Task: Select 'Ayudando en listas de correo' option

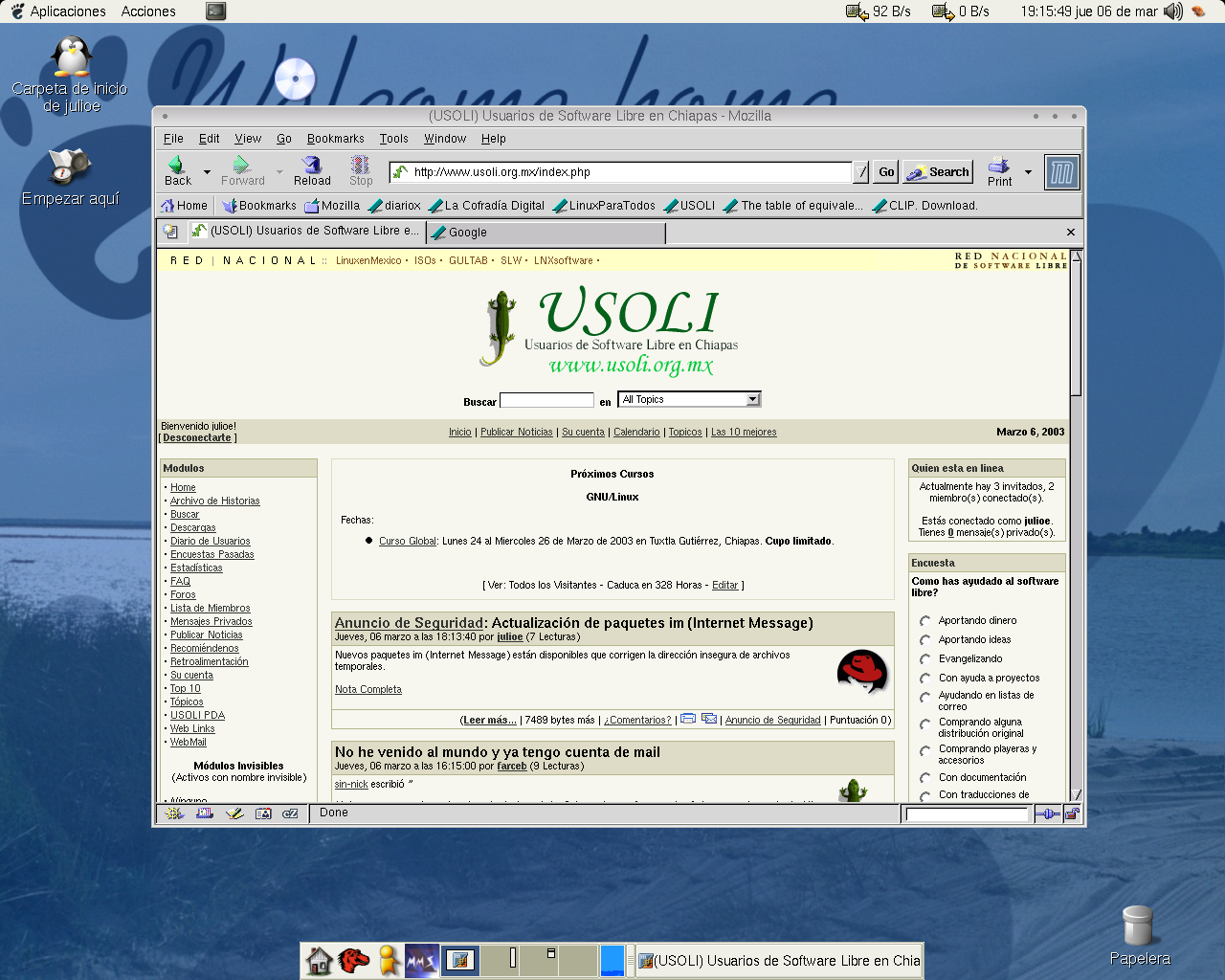Action: pyautogui.click(x=925, y=698)
